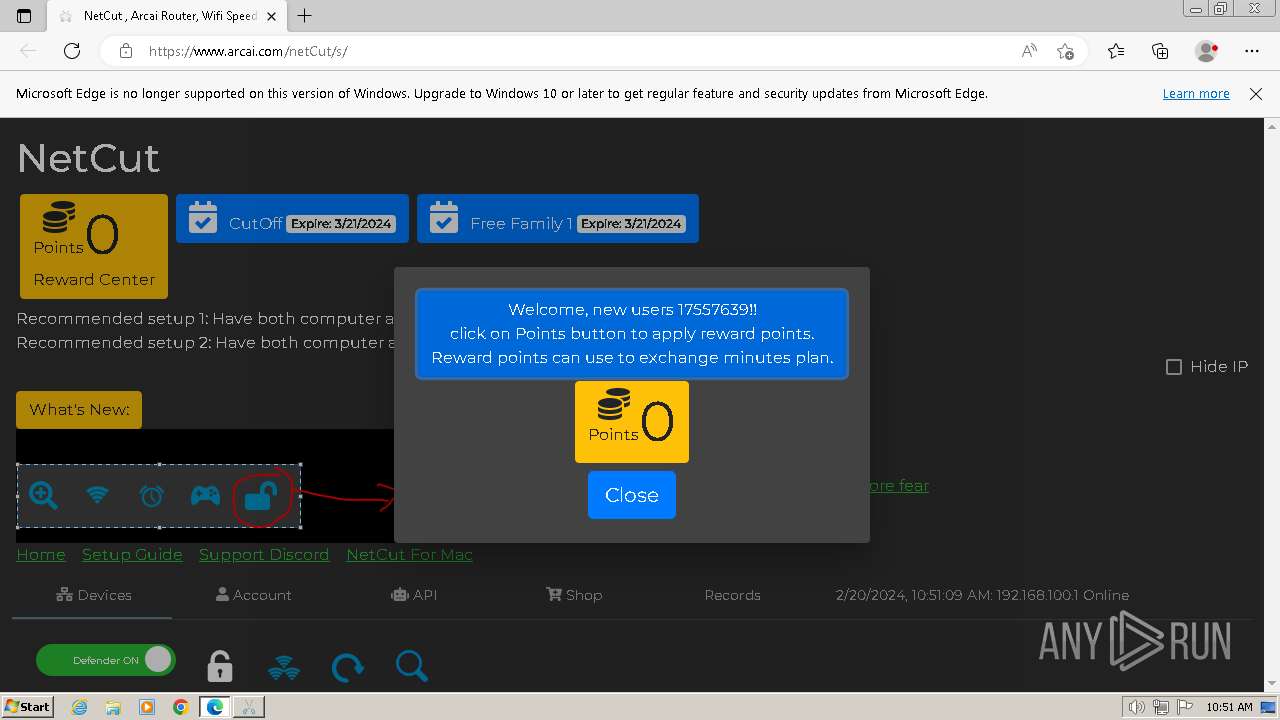Click the game controller icon in the What's New image
Screen dimensions: 1280x720
pyautogui.click(x=205, y=495)
